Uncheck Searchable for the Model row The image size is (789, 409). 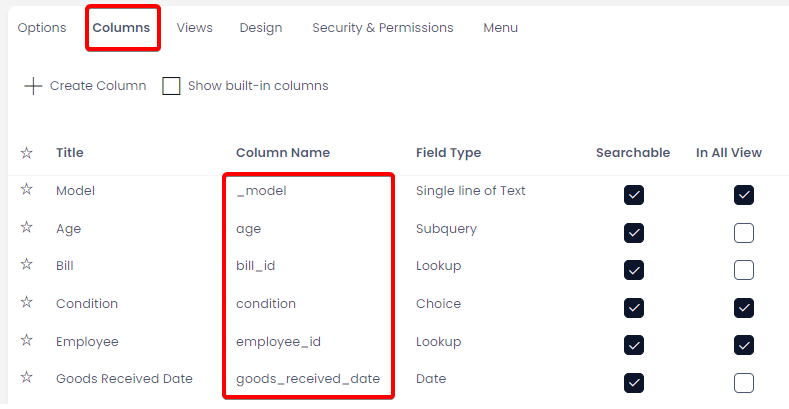coord(634,195)
